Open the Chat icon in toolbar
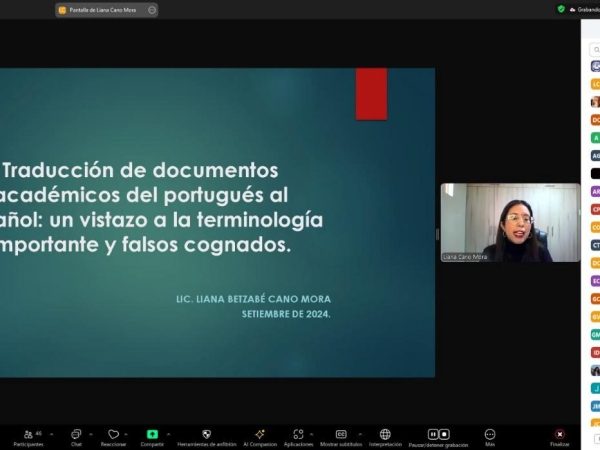This screenshot has height=450, width=600. pos(76,434)
